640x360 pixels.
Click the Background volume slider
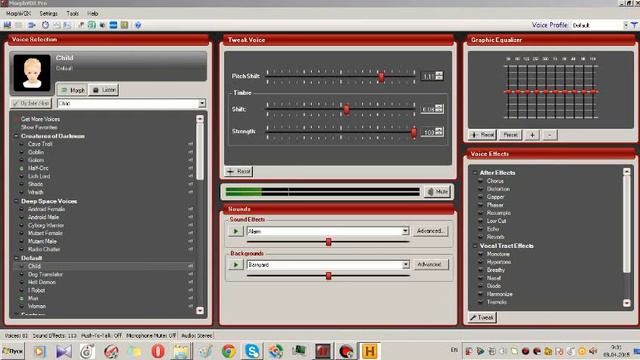click(328, 276)
